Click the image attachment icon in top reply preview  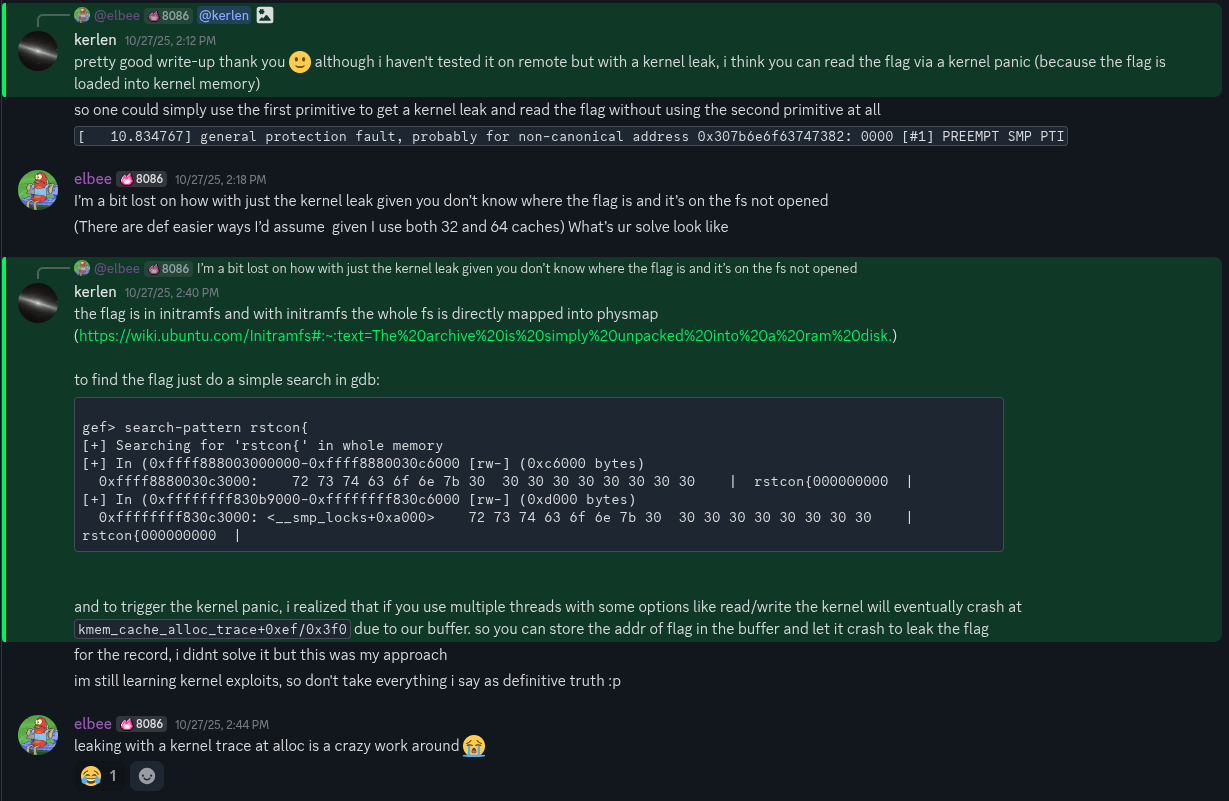(265, 15)
